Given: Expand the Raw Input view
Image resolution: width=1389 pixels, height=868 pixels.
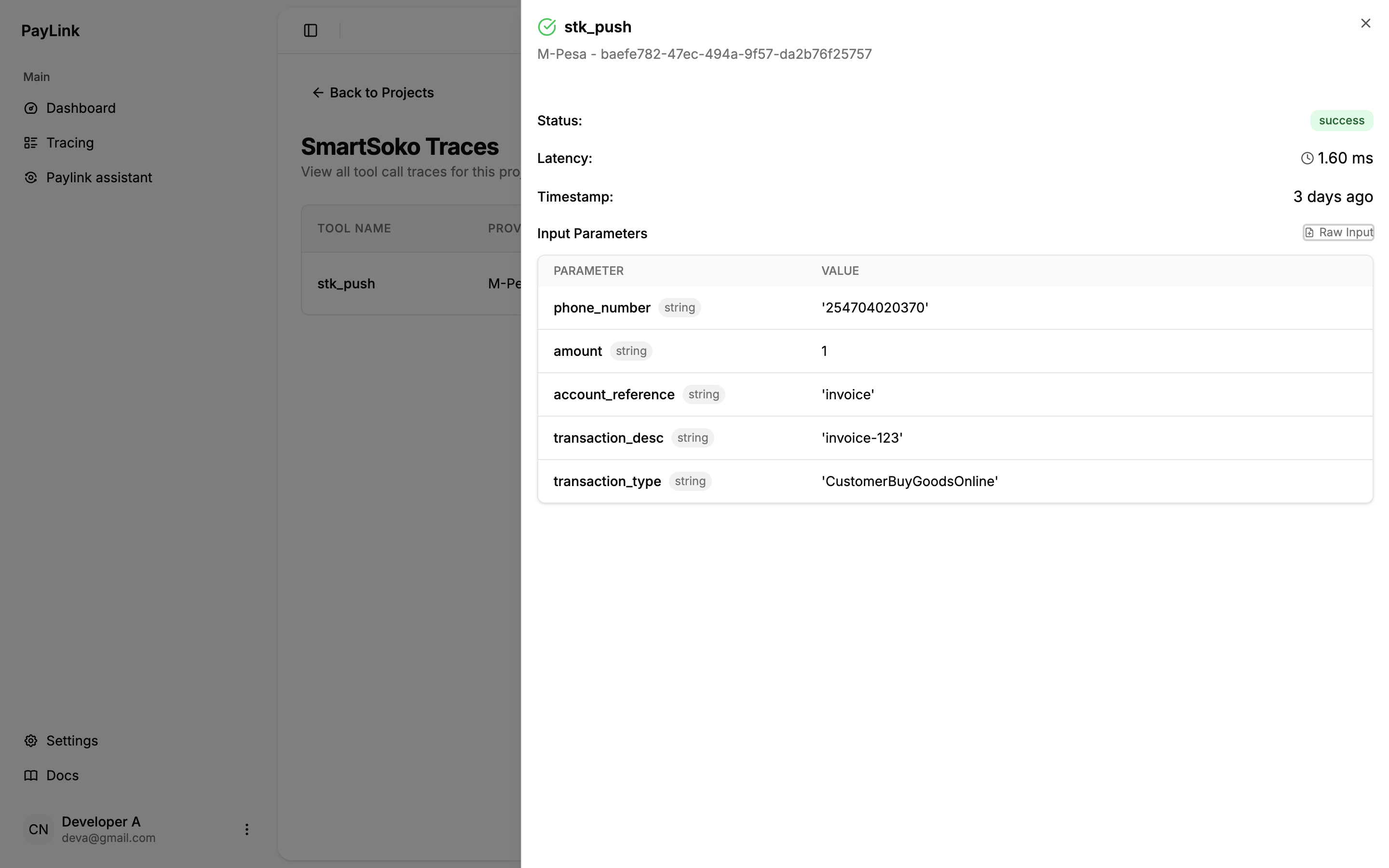Looking at the screenshot, I should [1338, 232].
